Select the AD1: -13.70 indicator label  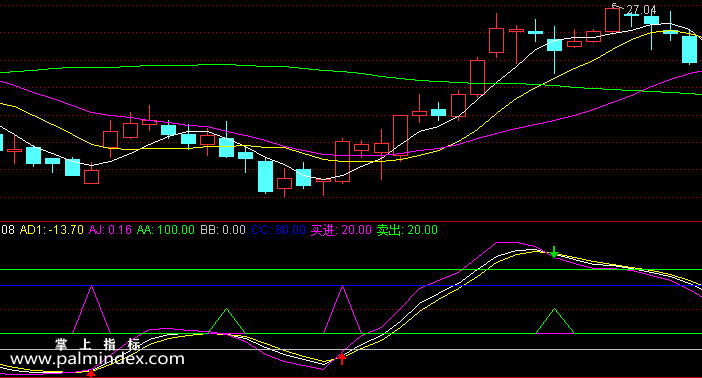coord(51,230)
